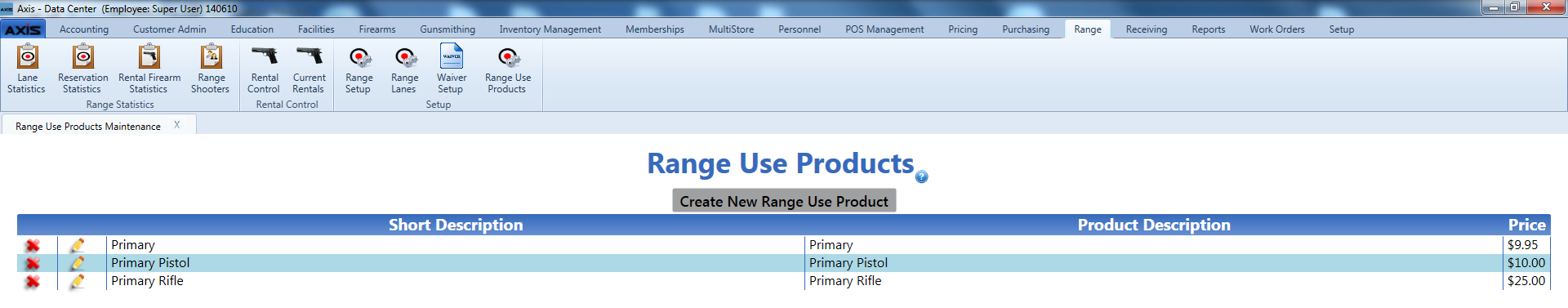The image size is (1568, 308).
Task: Open the Reports ribbon tab
Action: click(1209, 29)
